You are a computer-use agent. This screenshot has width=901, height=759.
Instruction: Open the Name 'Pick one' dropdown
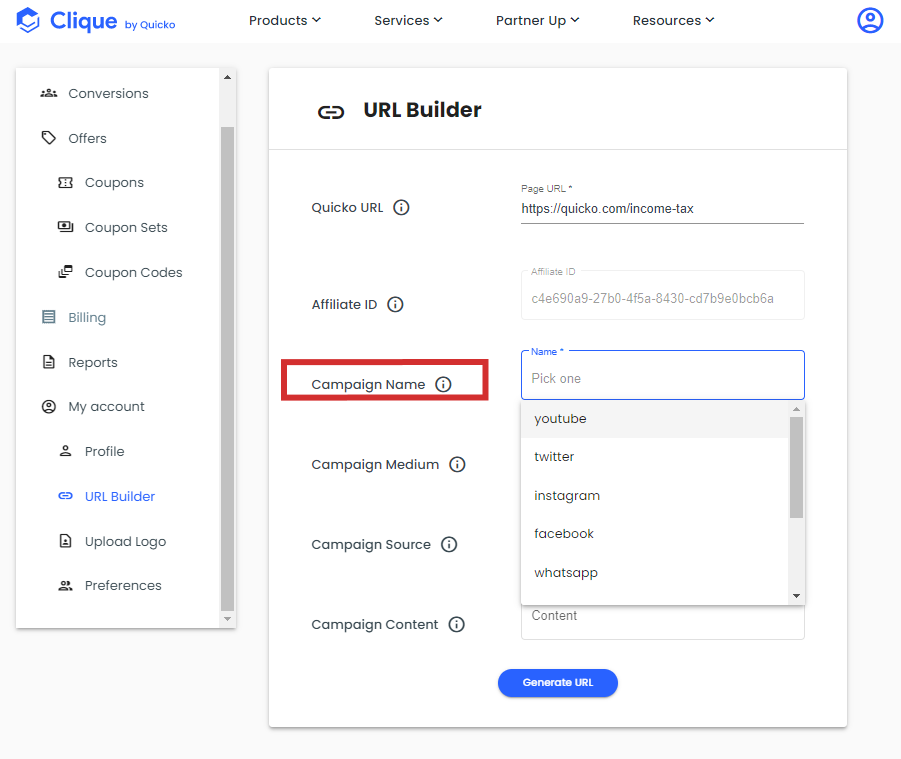tap(663, 376)
